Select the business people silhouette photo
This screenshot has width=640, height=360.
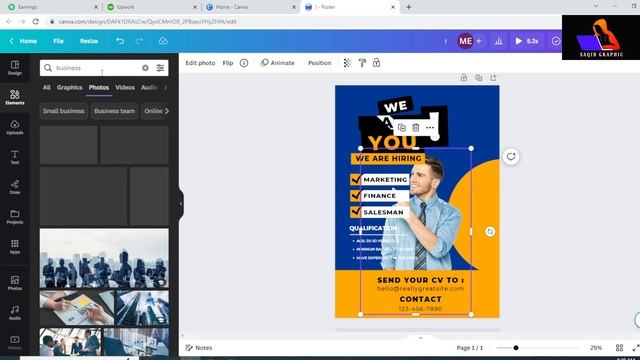[x=104, y=258]
